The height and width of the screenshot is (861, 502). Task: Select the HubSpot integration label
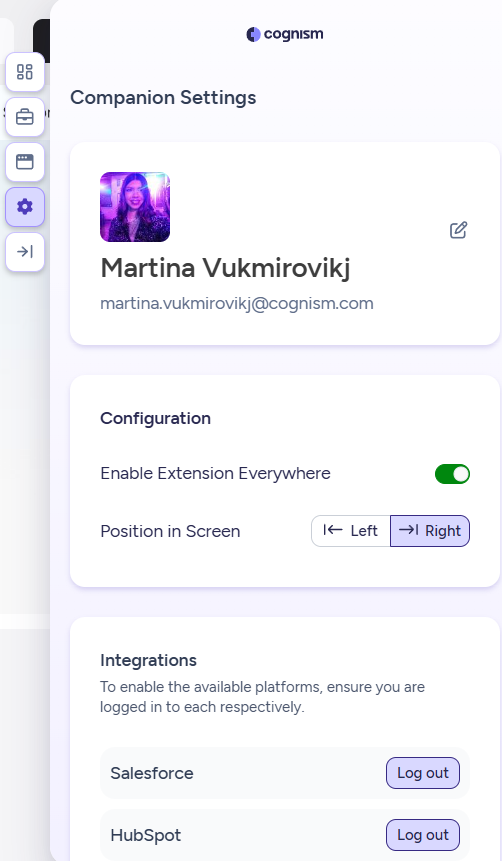click(x=146, y=835)
